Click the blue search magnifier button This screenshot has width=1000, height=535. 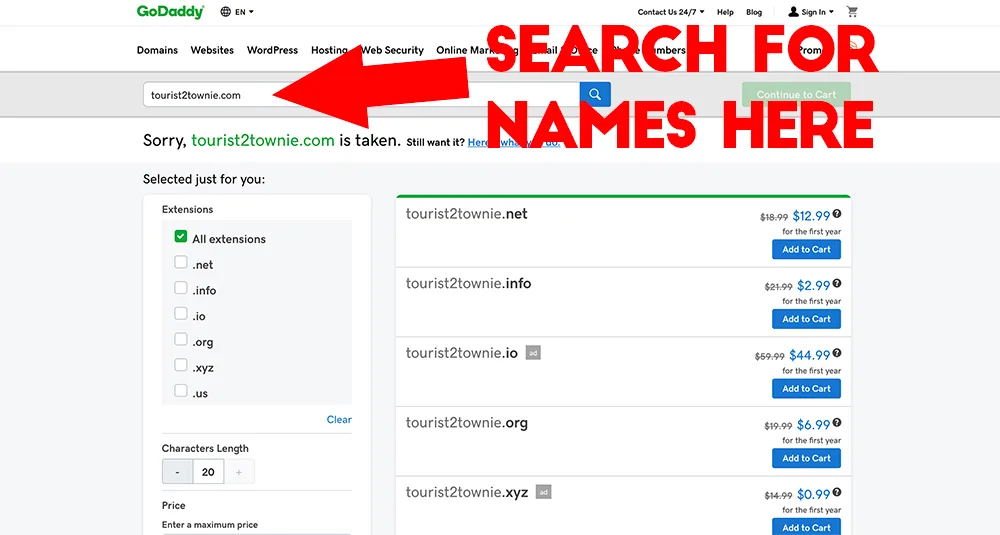(x=595, y=94)
